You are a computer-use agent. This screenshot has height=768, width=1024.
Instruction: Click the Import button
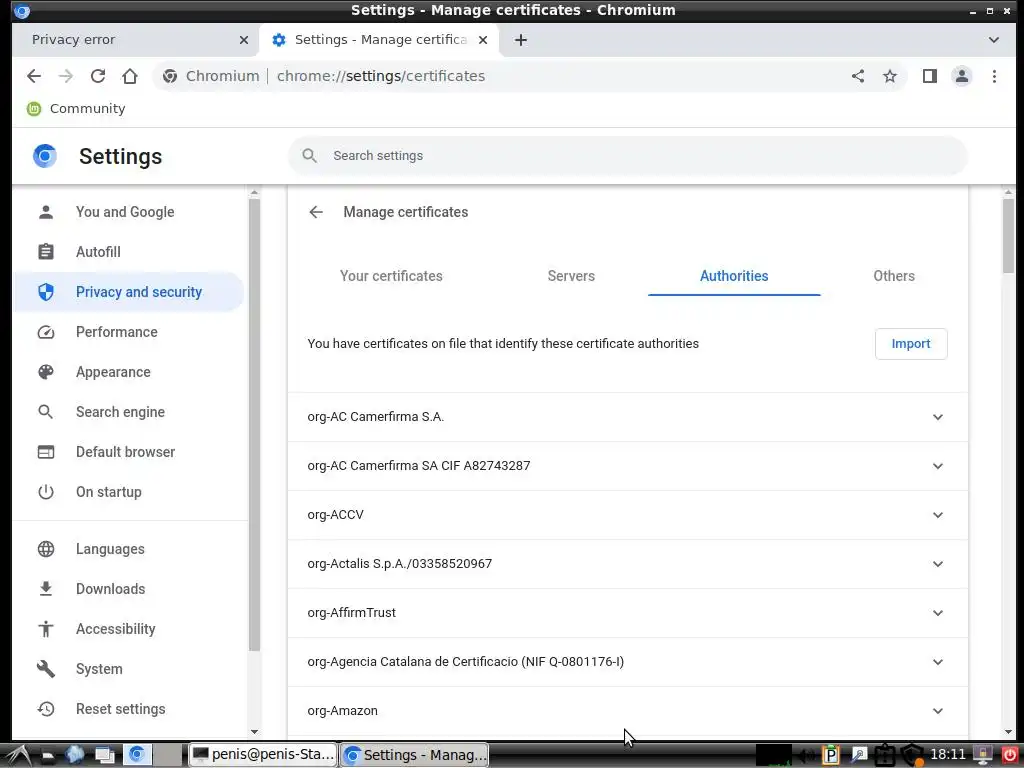click(911, 344)
